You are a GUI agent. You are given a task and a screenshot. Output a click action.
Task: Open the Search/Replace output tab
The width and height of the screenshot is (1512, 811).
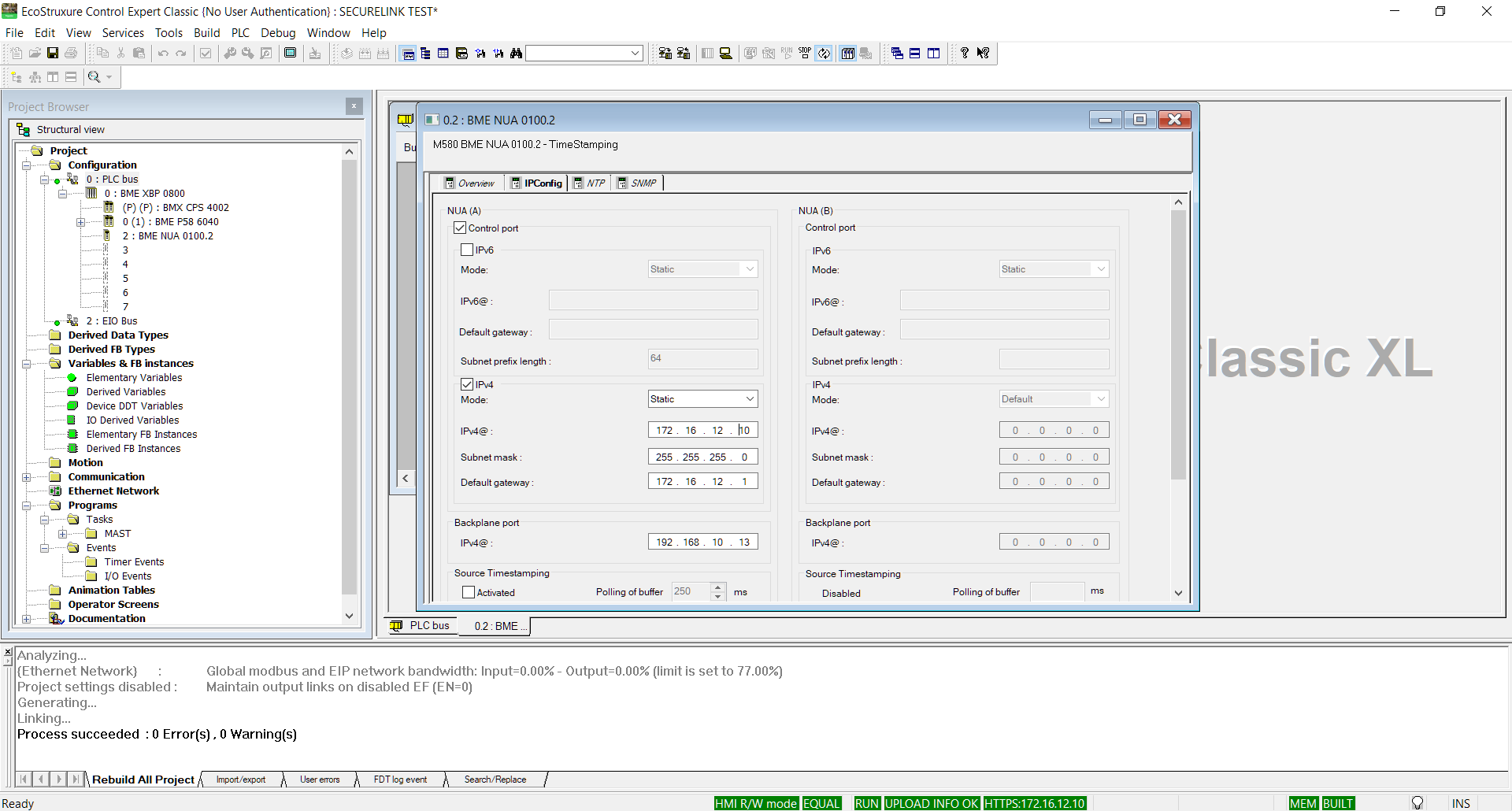pos(495,780)
